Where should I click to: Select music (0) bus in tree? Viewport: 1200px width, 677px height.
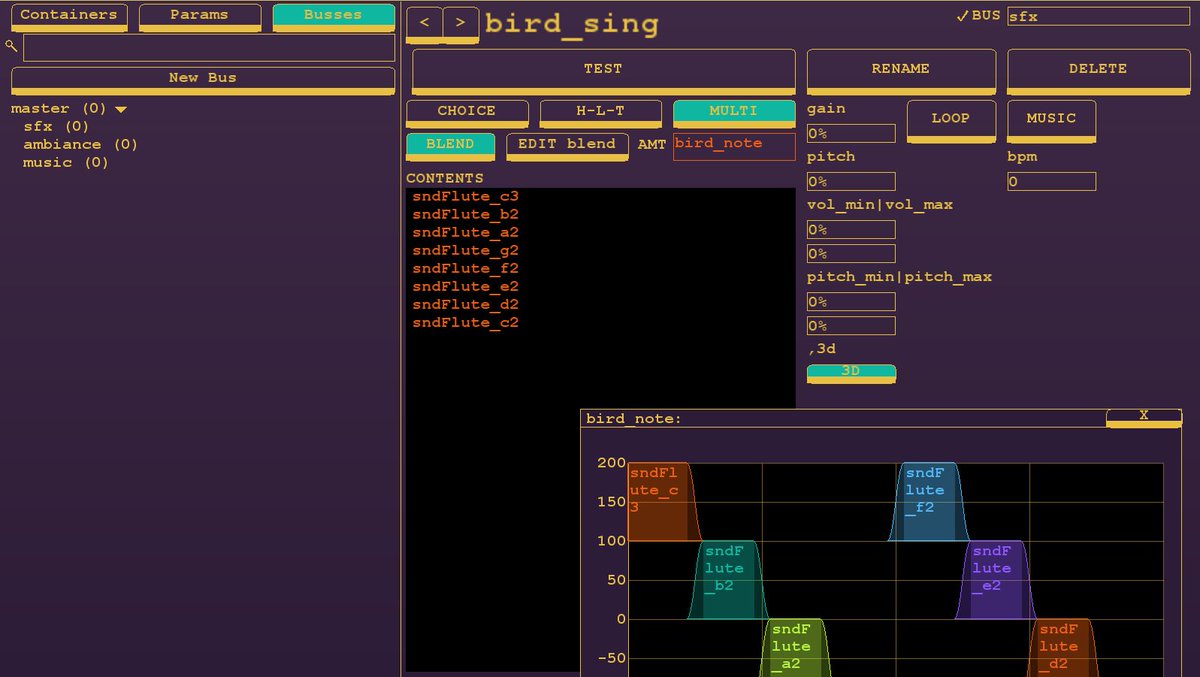pyautogui.click(x=66, y=163)
